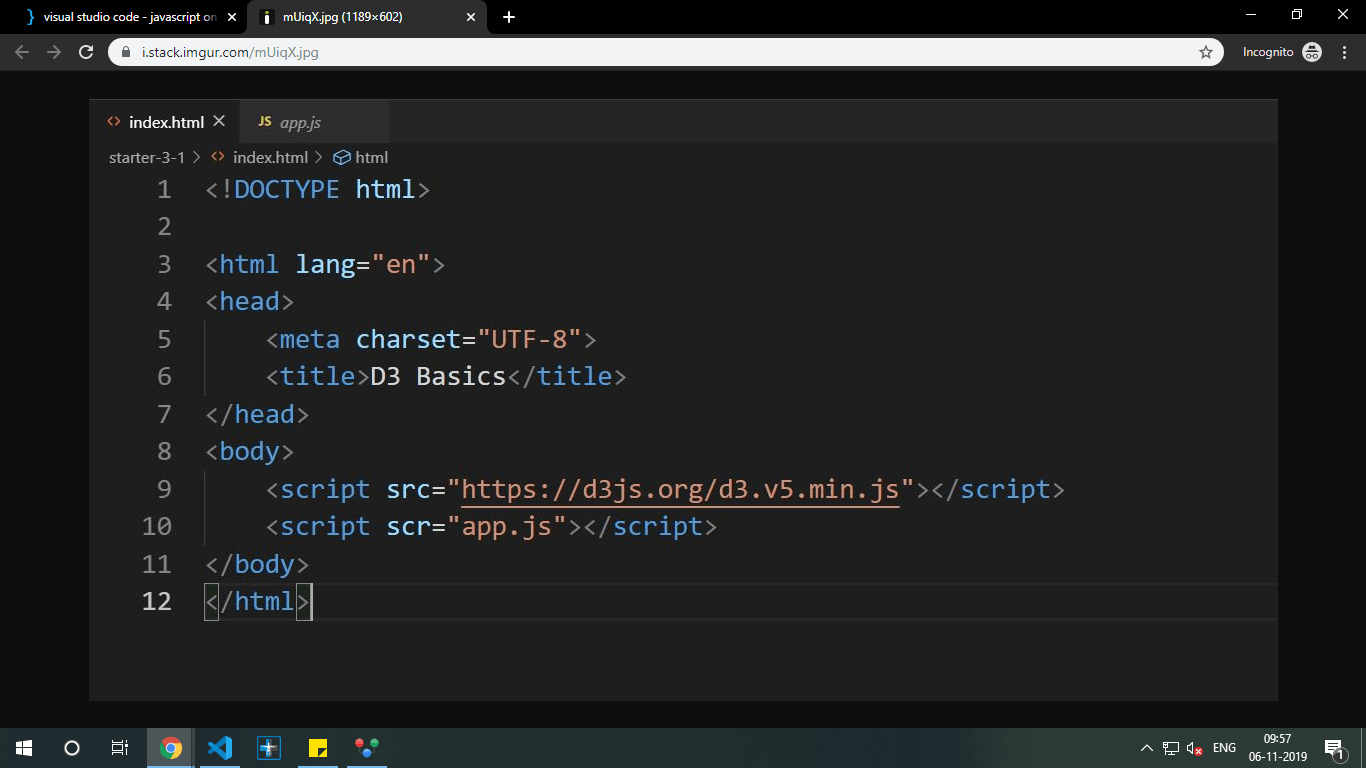1366x768 pixels.
Task: Click the "D3 Basics" title text
Action: 438,376
